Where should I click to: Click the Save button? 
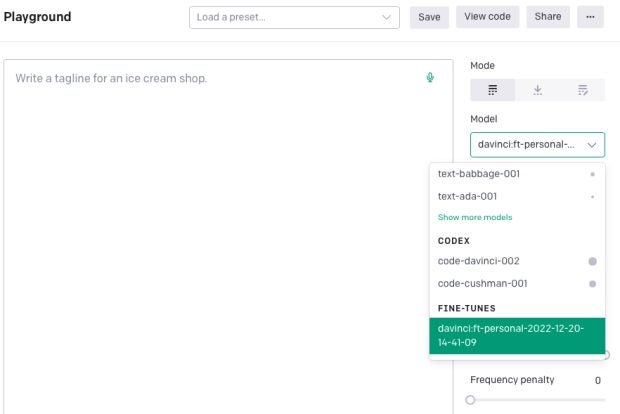pyautogui.click(x=429, y=17)
